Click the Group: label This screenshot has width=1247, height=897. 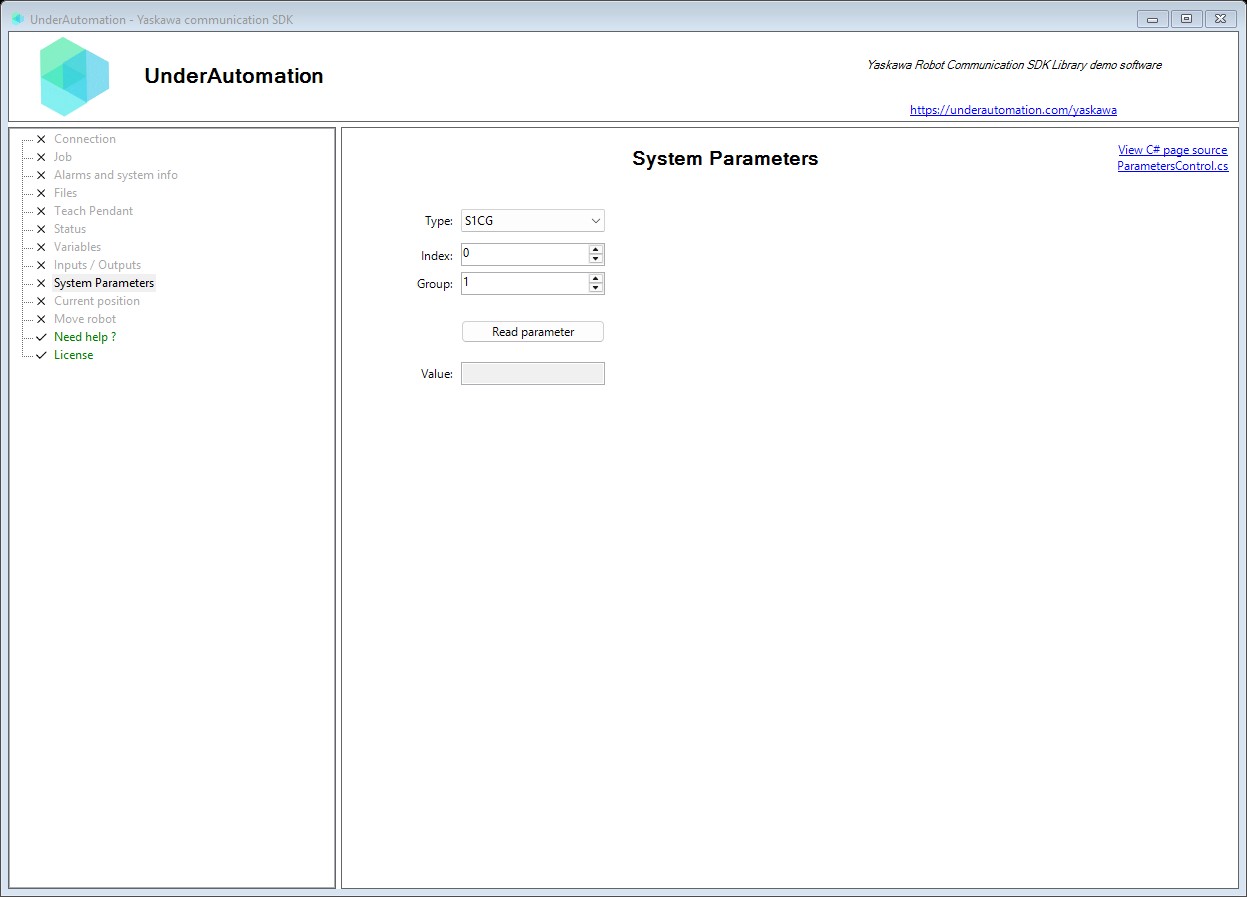(435, 284)
